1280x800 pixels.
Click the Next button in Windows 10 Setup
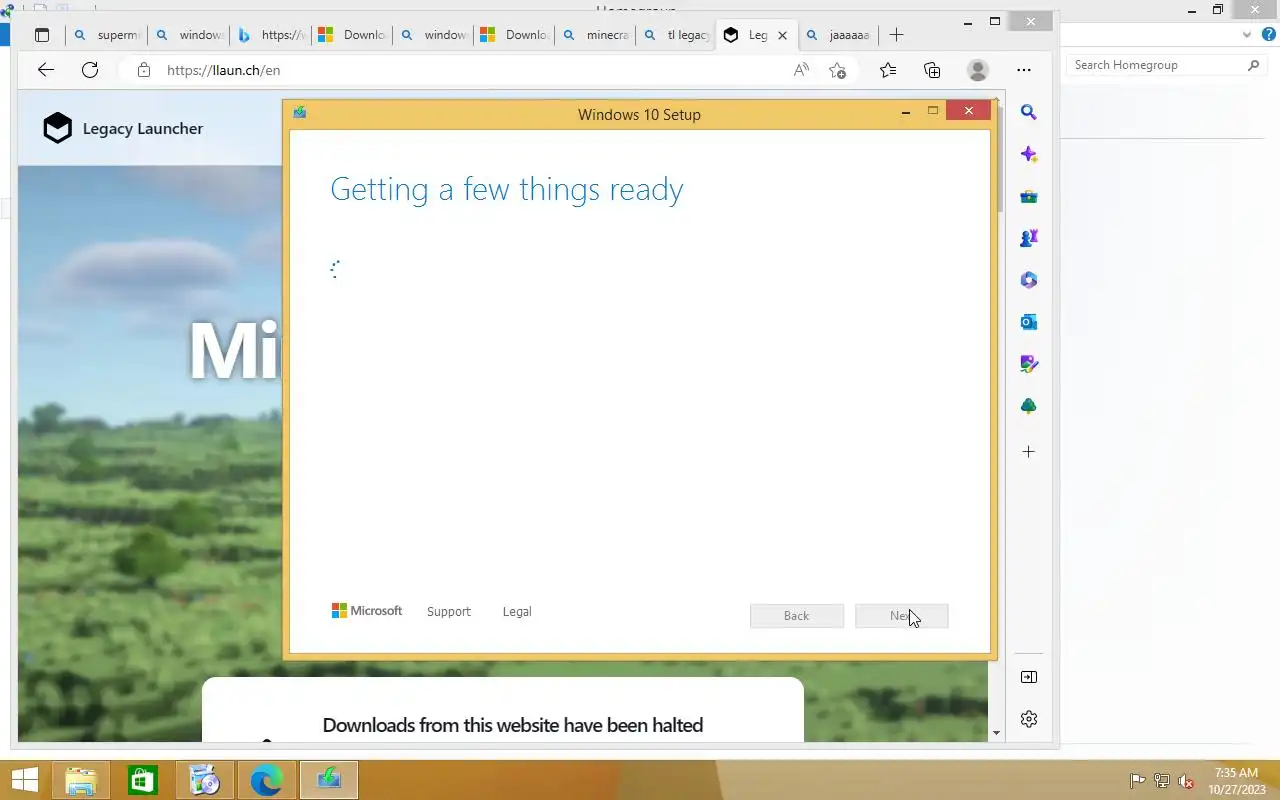(x=902, y=616)
